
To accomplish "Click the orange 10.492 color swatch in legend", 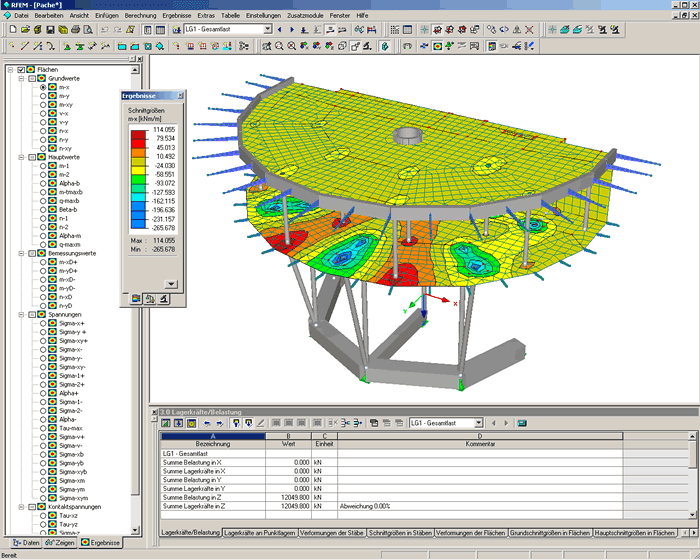I will click(x=138, y=152).
